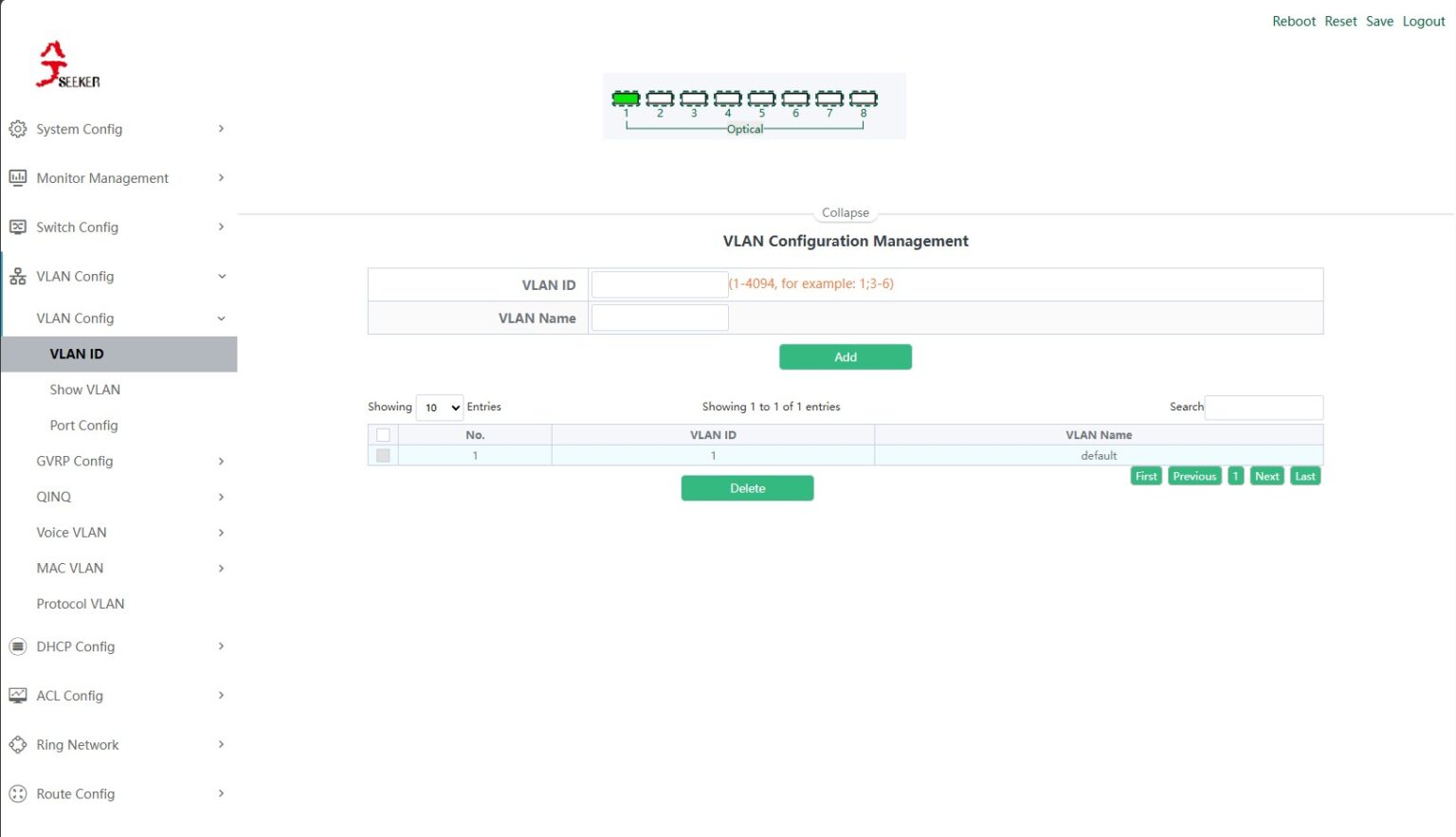Screen dimensions: 1456x837
Task: Click the Ring Network icon
Action: pos(17,745)
